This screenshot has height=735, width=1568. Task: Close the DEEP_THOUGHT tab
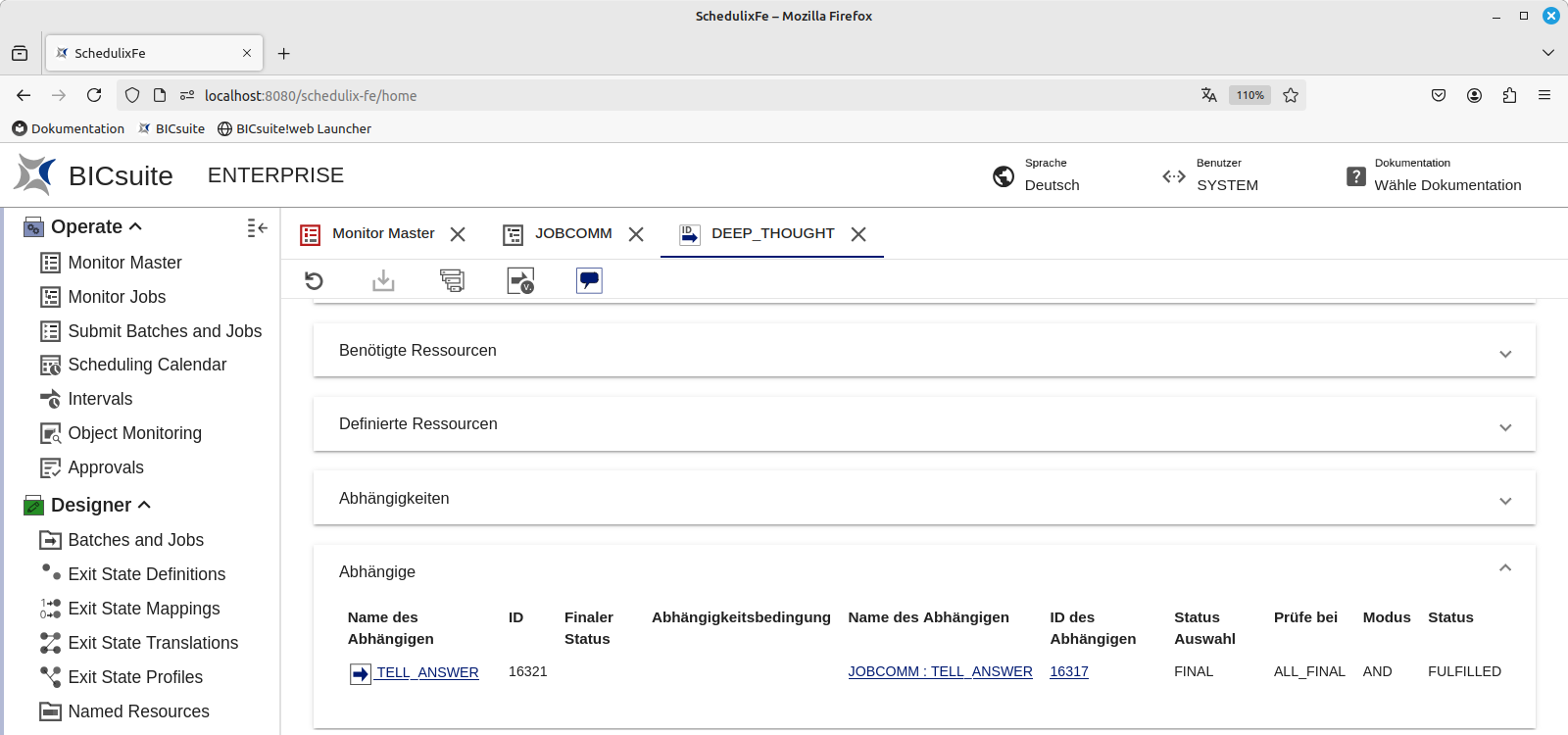tap(858, 234)
